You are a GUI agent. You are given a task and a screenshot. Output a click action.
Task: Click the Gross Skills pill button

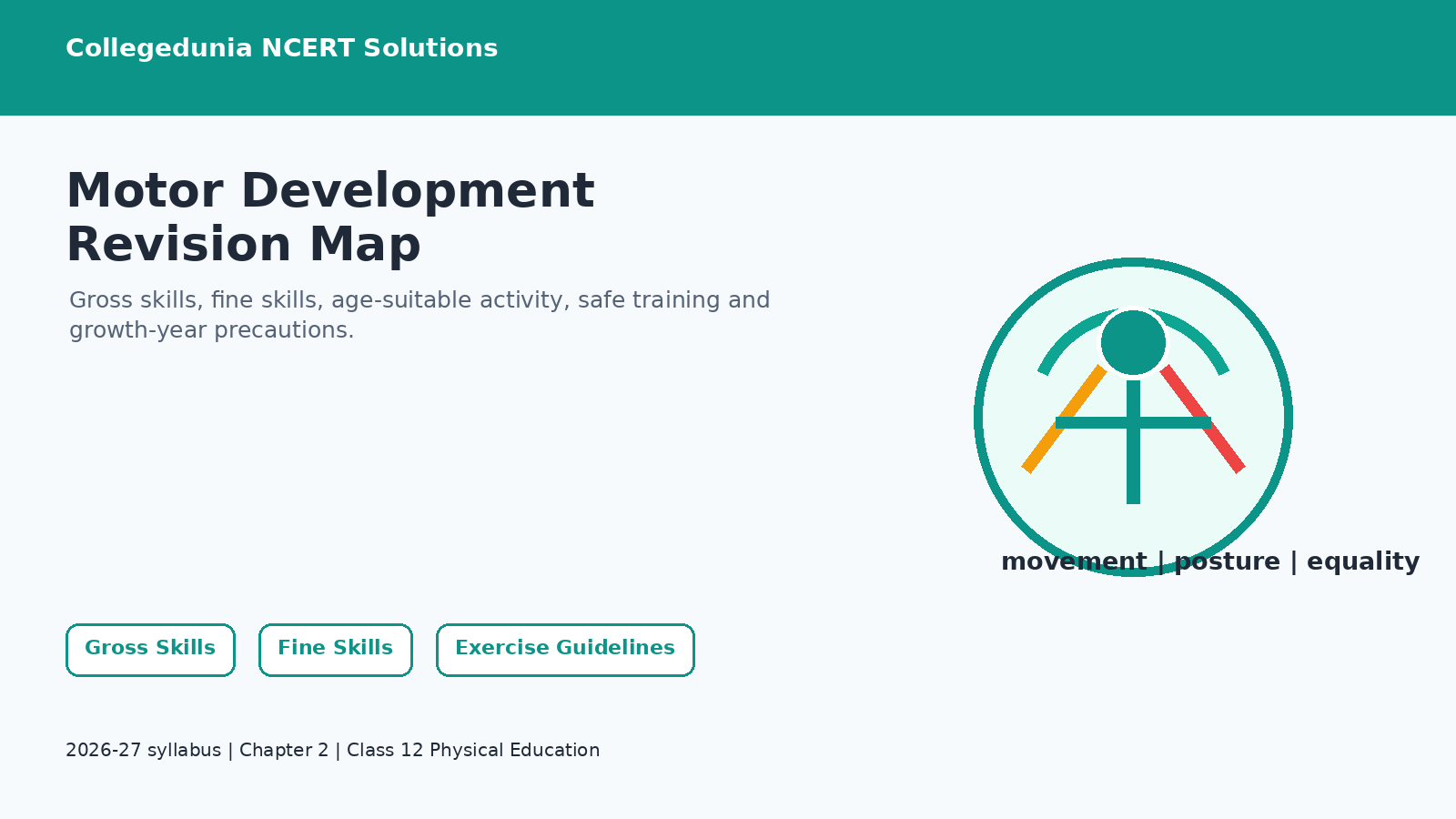150,650
